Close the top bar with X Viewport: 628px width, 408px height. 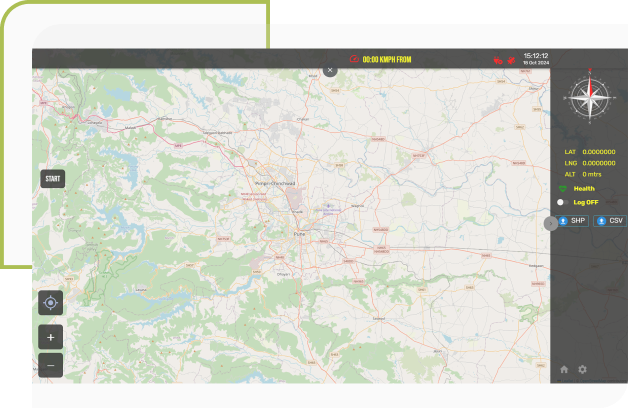coord(330,70)
